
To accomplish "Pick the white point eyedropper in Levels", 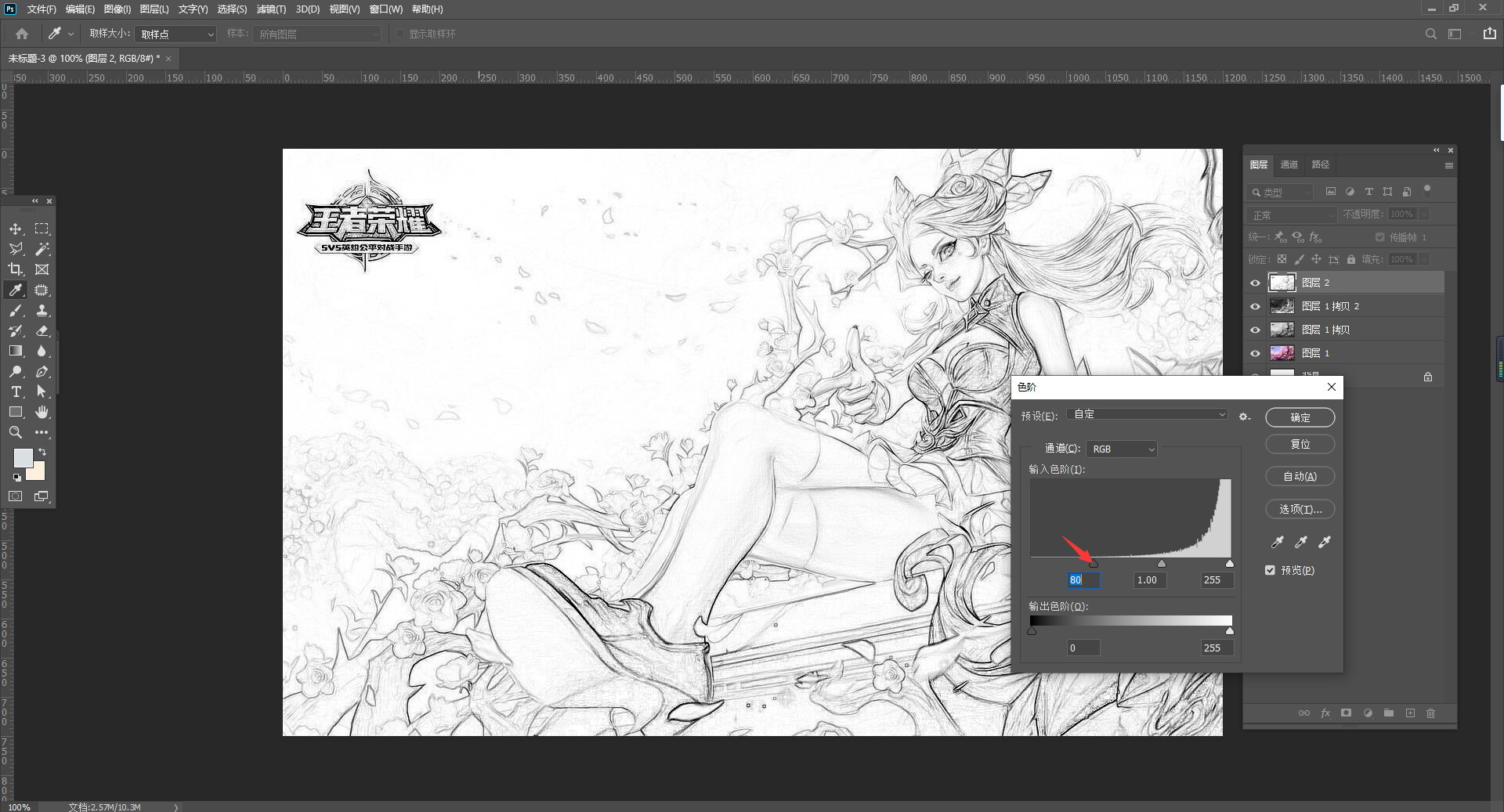I will click(x=1325, y=542).
